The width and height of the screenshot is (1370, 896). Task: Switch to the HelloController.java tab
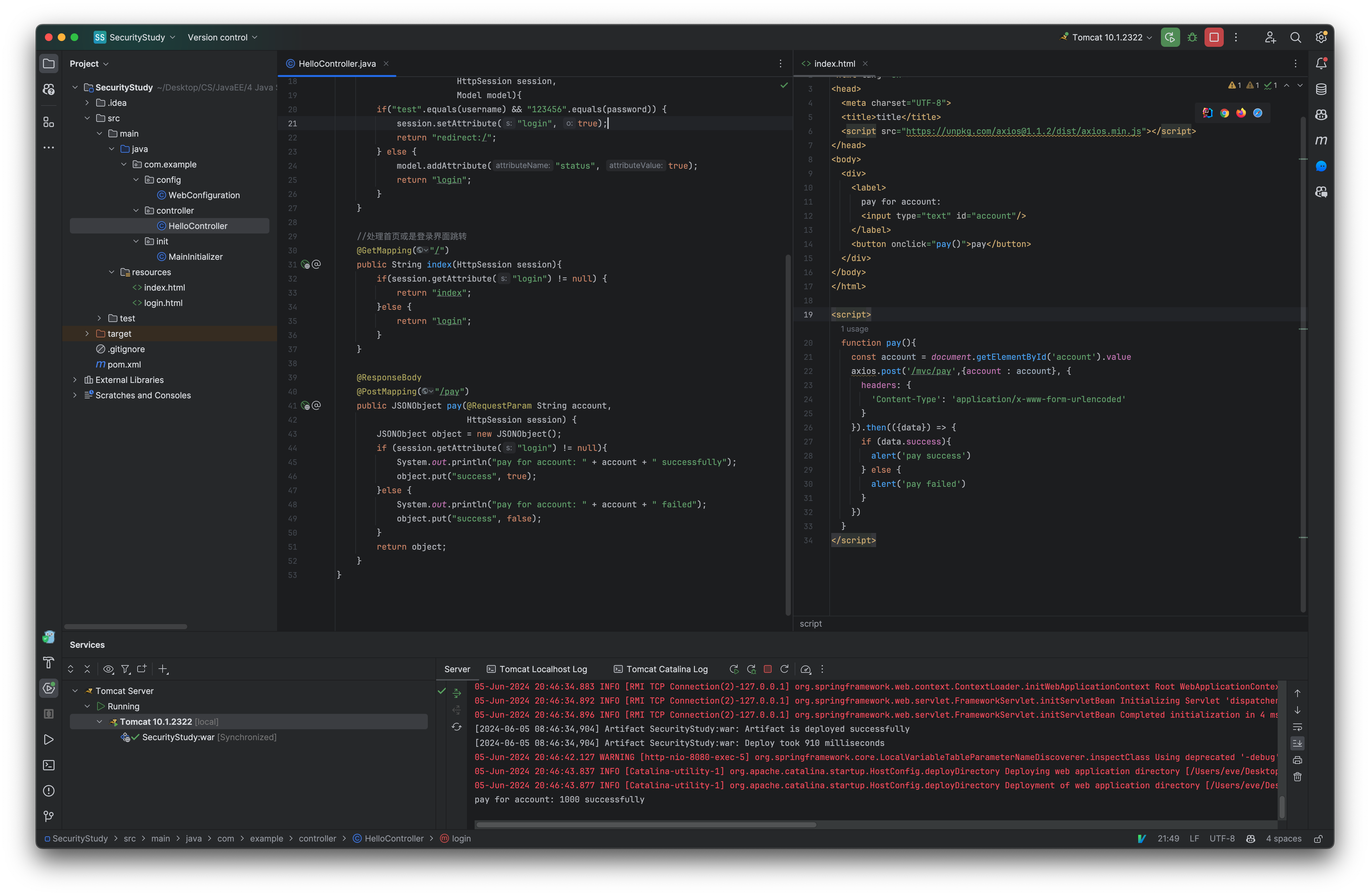pyautogui.click(x=337, y=64)
